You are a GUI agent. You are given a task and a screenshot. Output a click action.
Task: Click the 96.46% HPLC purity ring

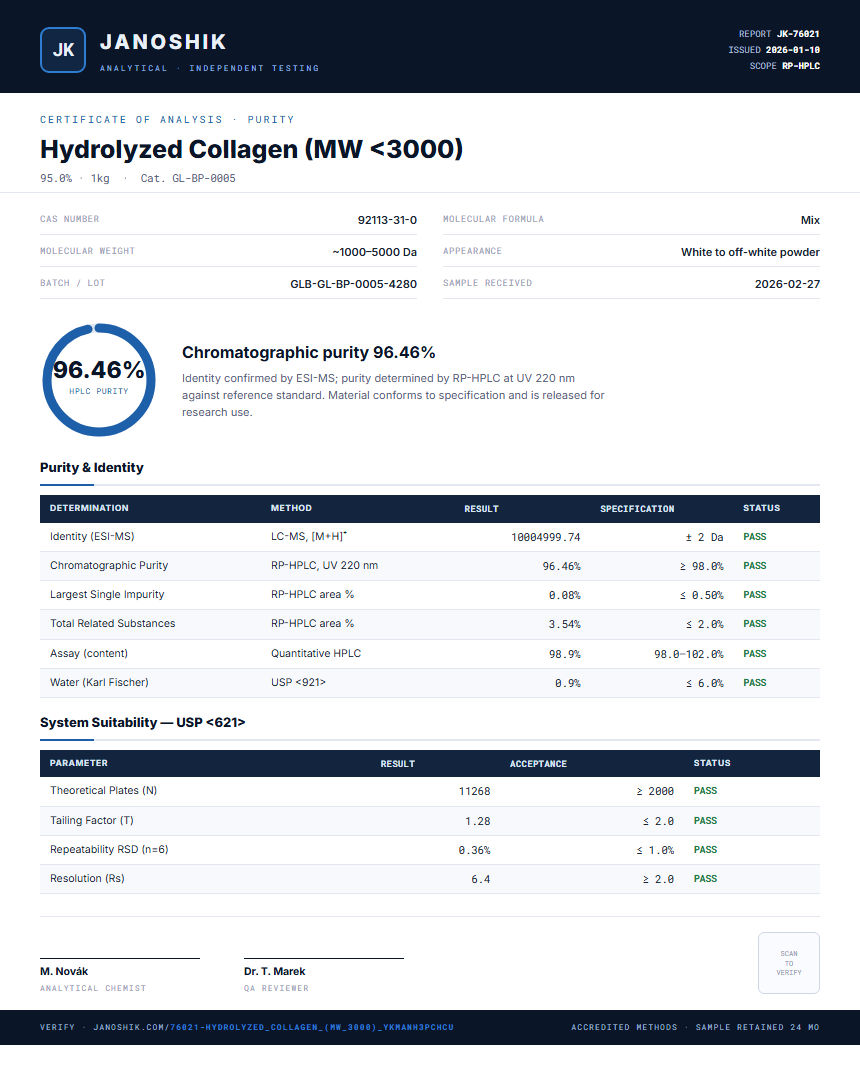tap(99, 380)
